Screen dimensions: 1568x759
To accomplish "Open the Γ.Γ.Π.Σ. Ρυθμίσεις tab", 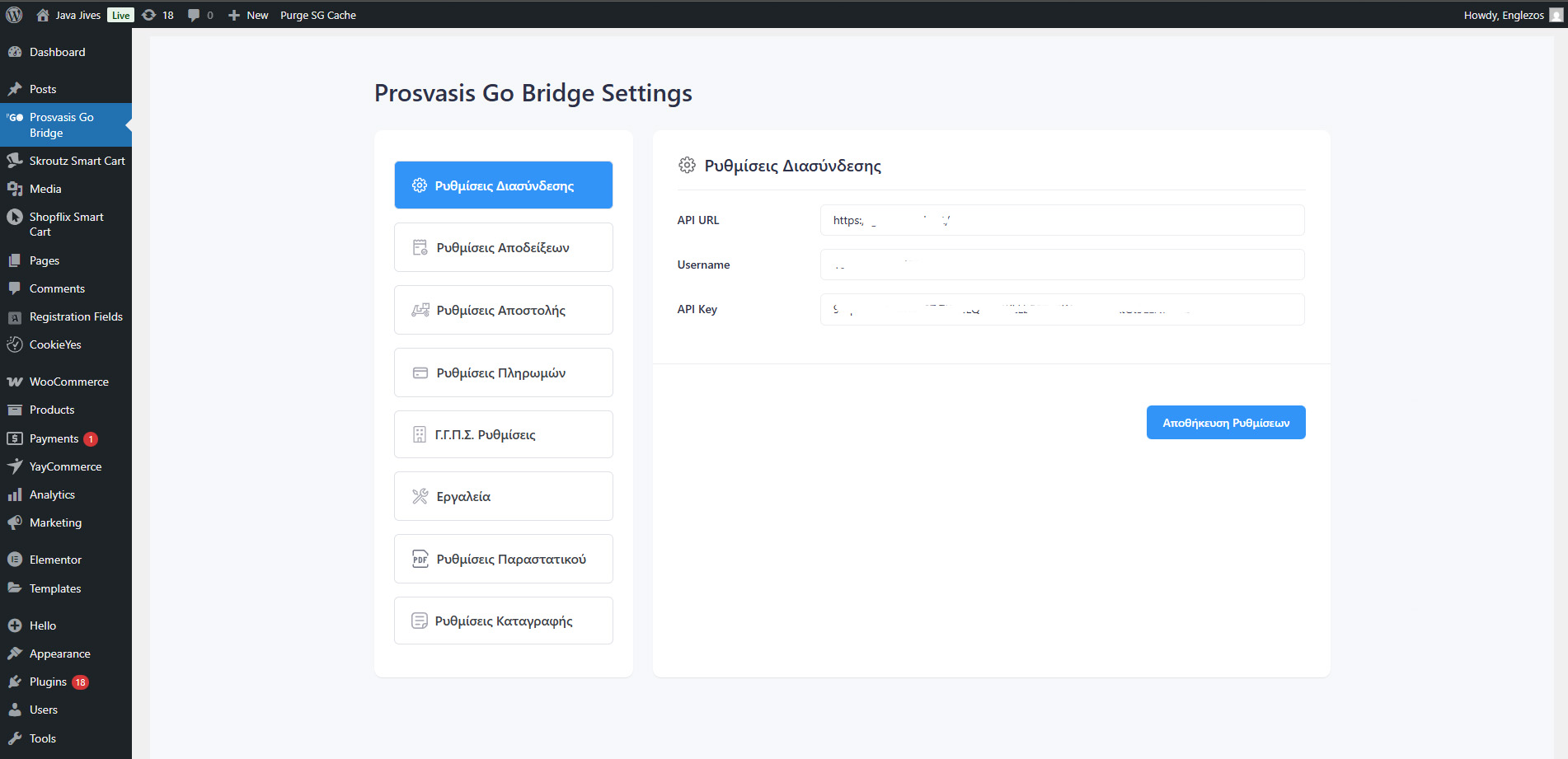I will point(503,434).
